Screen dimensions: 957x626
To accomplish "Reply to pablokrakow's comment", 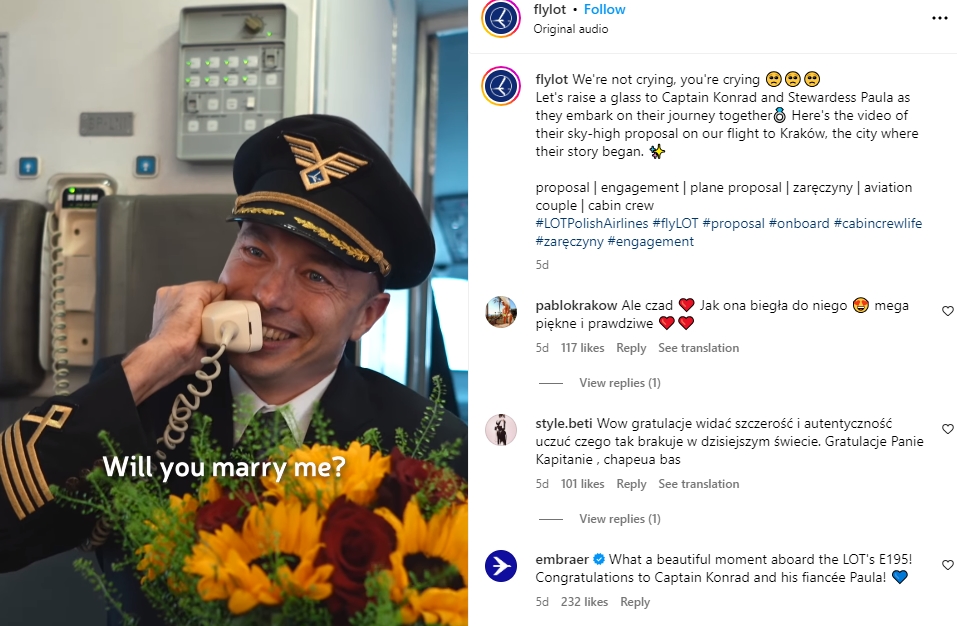I will (631, 348).
